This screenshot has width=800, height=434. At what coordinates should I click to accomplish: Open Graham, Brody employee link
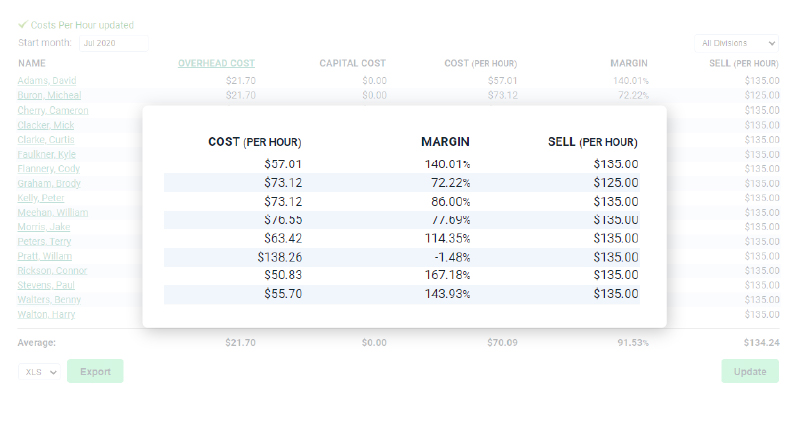(x=49, y=183)
